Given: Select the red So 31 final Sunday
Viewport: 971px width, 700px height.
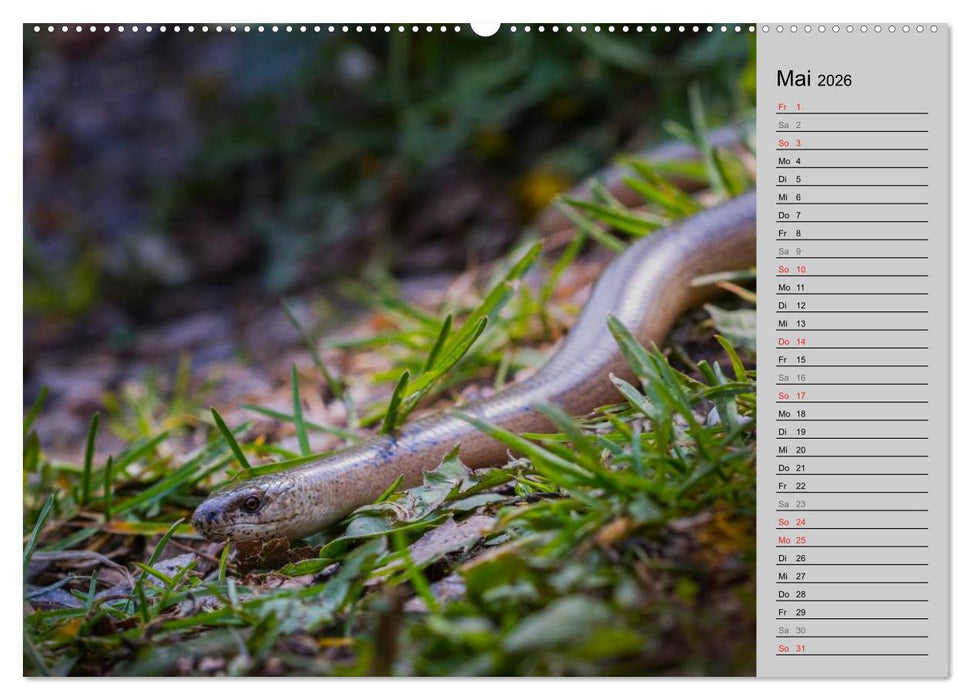Looking at the screenshot, I should click(x=789, y=647).
